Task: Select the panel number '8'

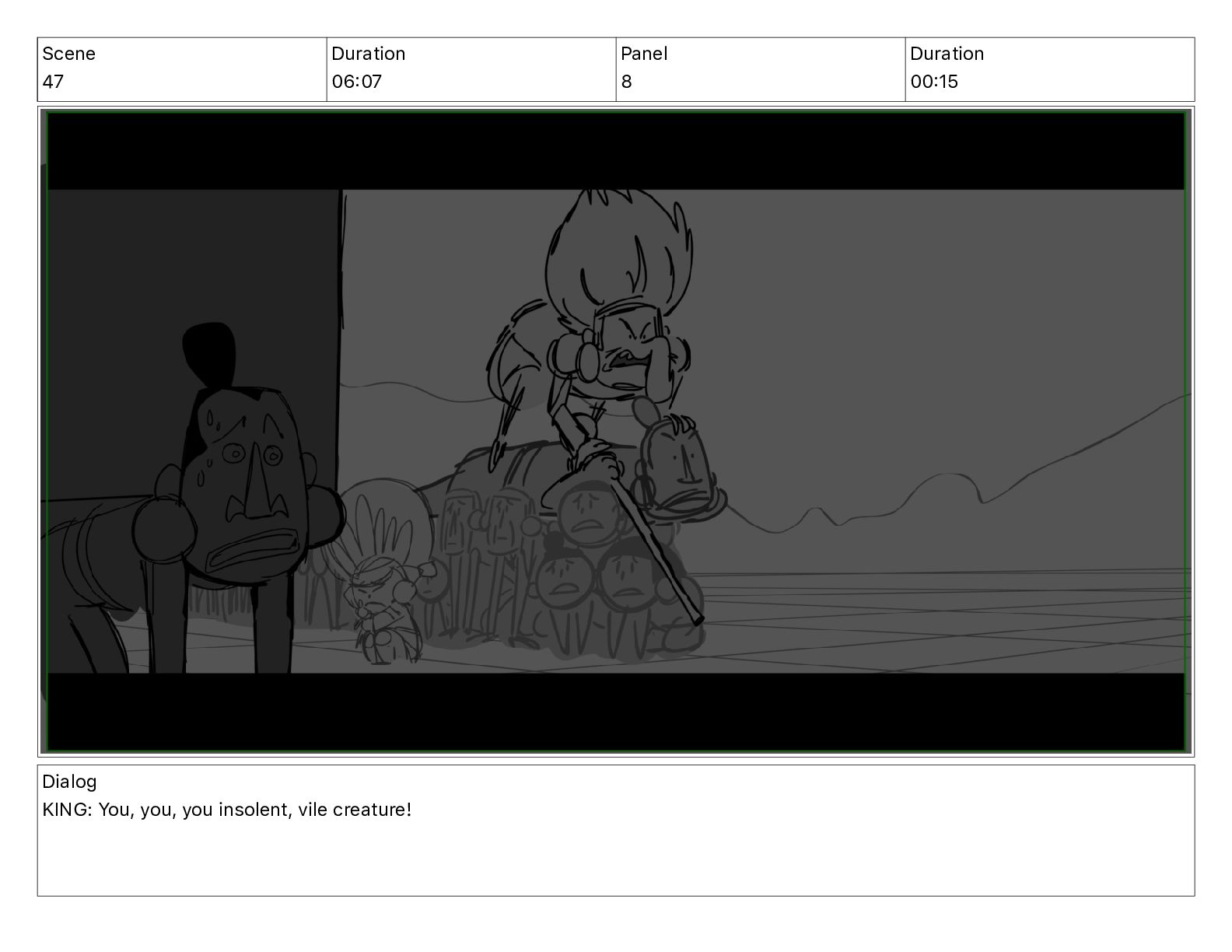Action: coord(627,82)
